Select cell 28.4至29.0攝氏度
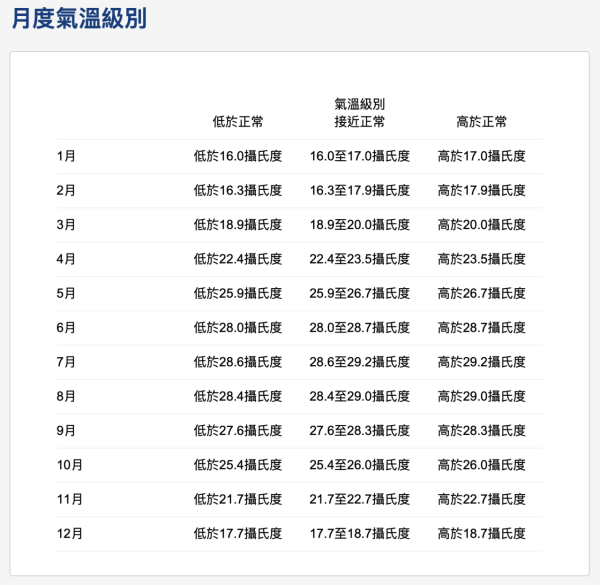This screenshot has height=585, width=600. point(360,396)
